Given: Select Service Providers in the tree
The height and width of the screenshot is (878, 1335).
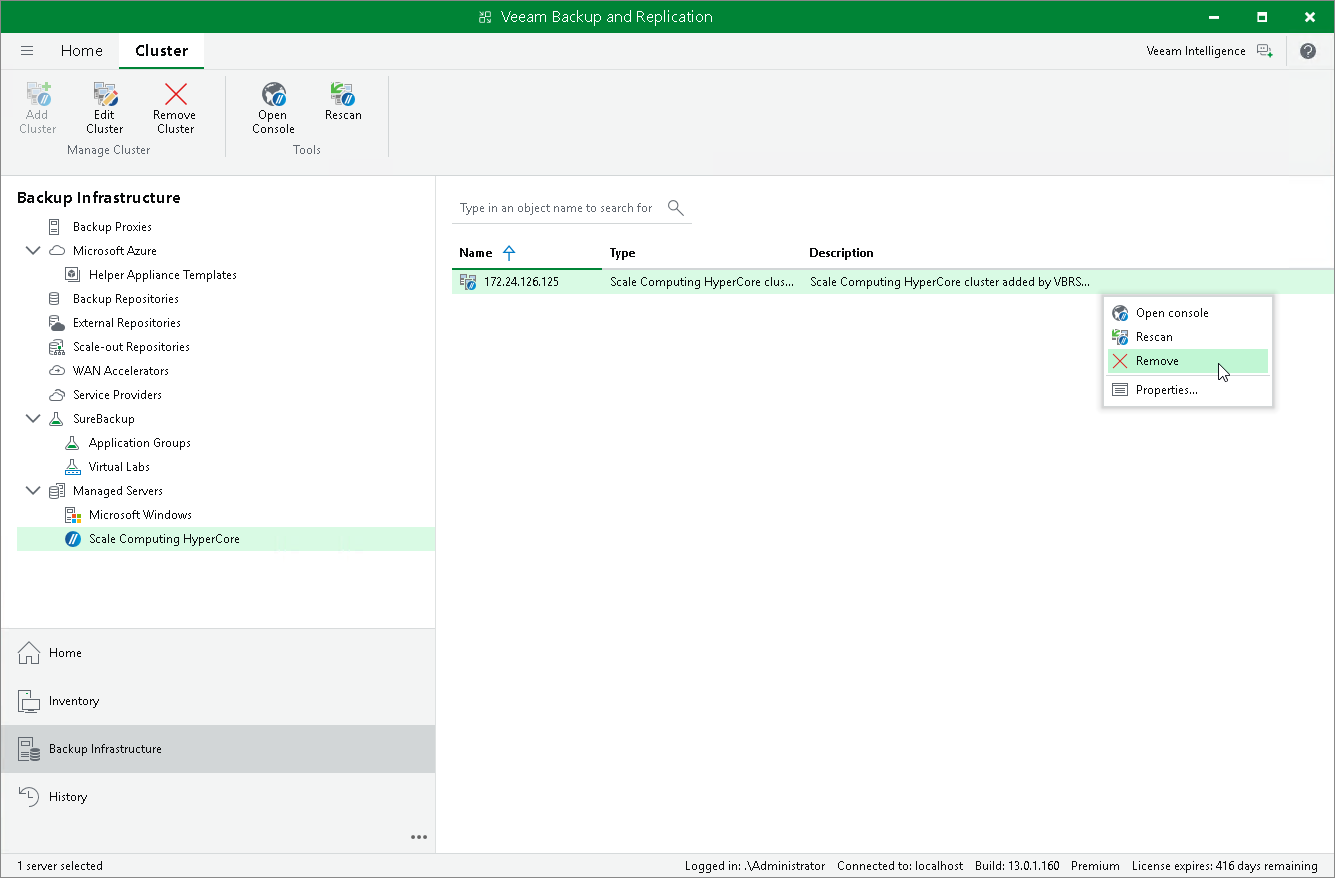Looking at the screenshot, I should [x=117, y=395].
